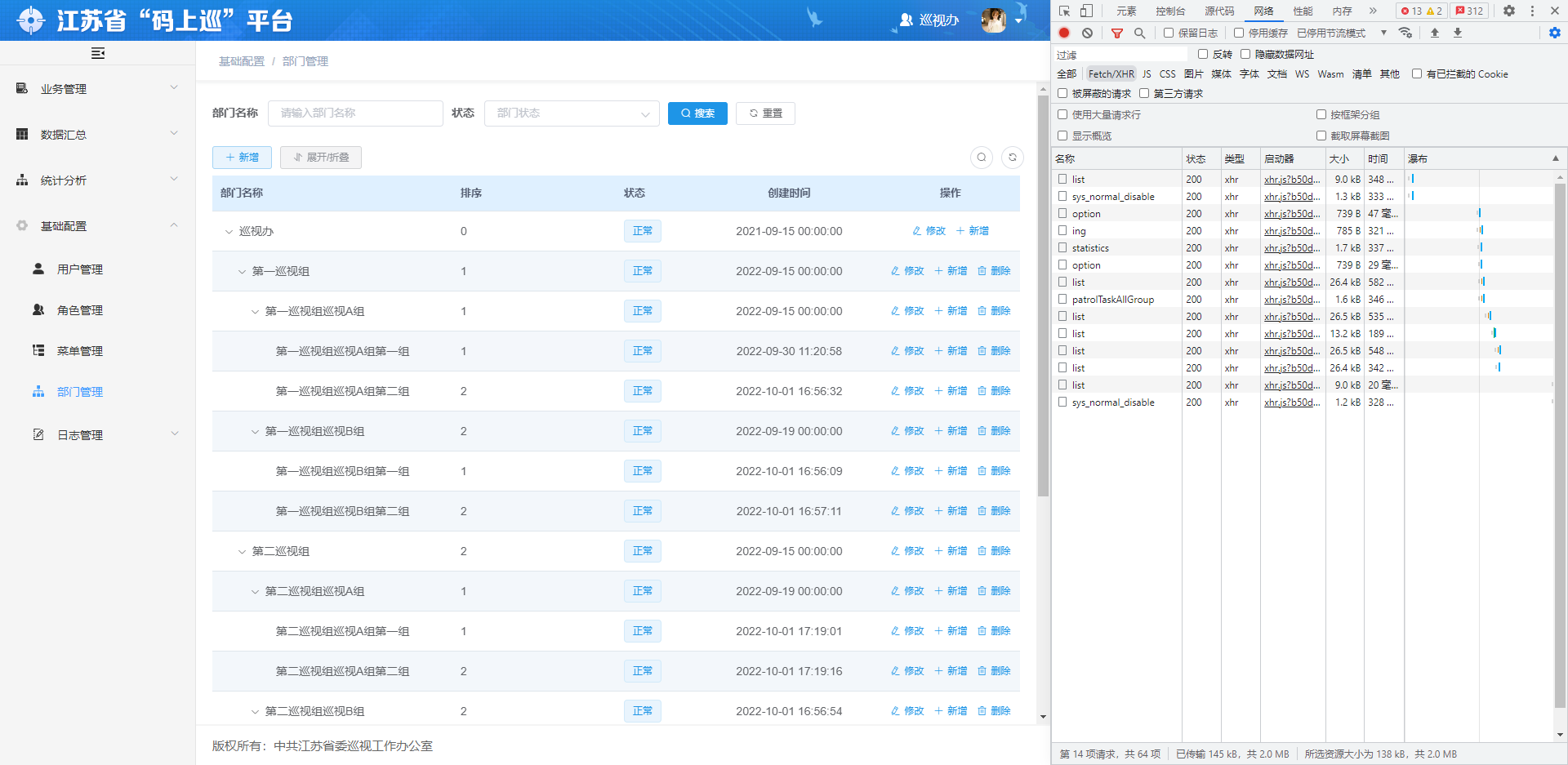Click the 数据汇总 sidebar icon
This screenshot has height=765, width=1568.
tap(22, 134)
